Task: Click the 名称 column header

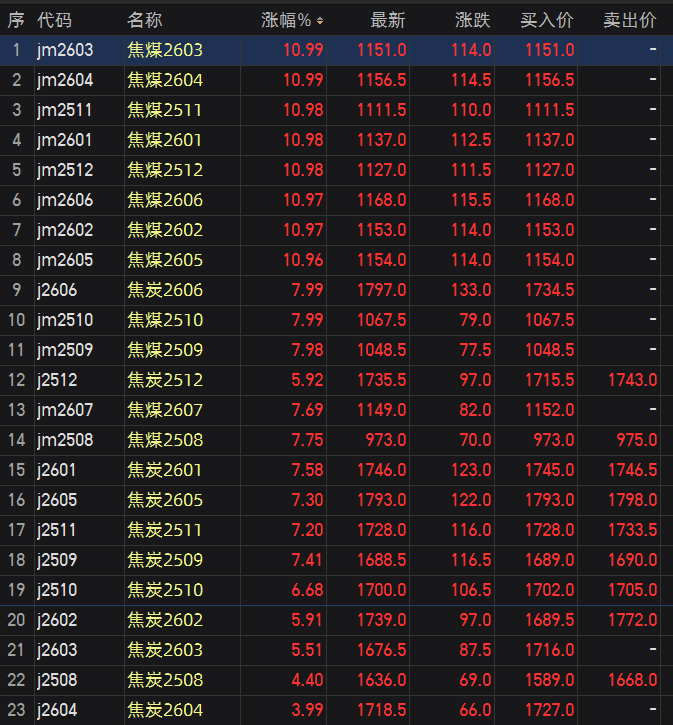Action: point(144,20)
